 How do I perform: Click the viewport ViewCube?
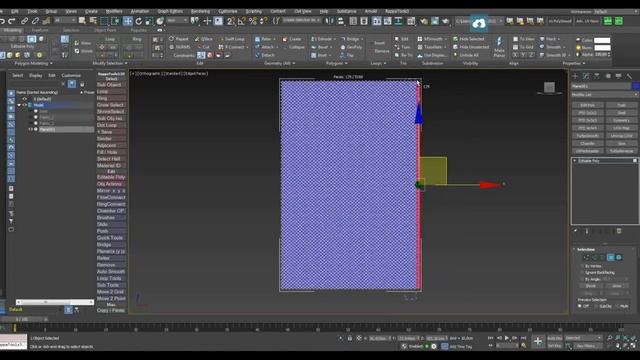(x=549, y=88)
